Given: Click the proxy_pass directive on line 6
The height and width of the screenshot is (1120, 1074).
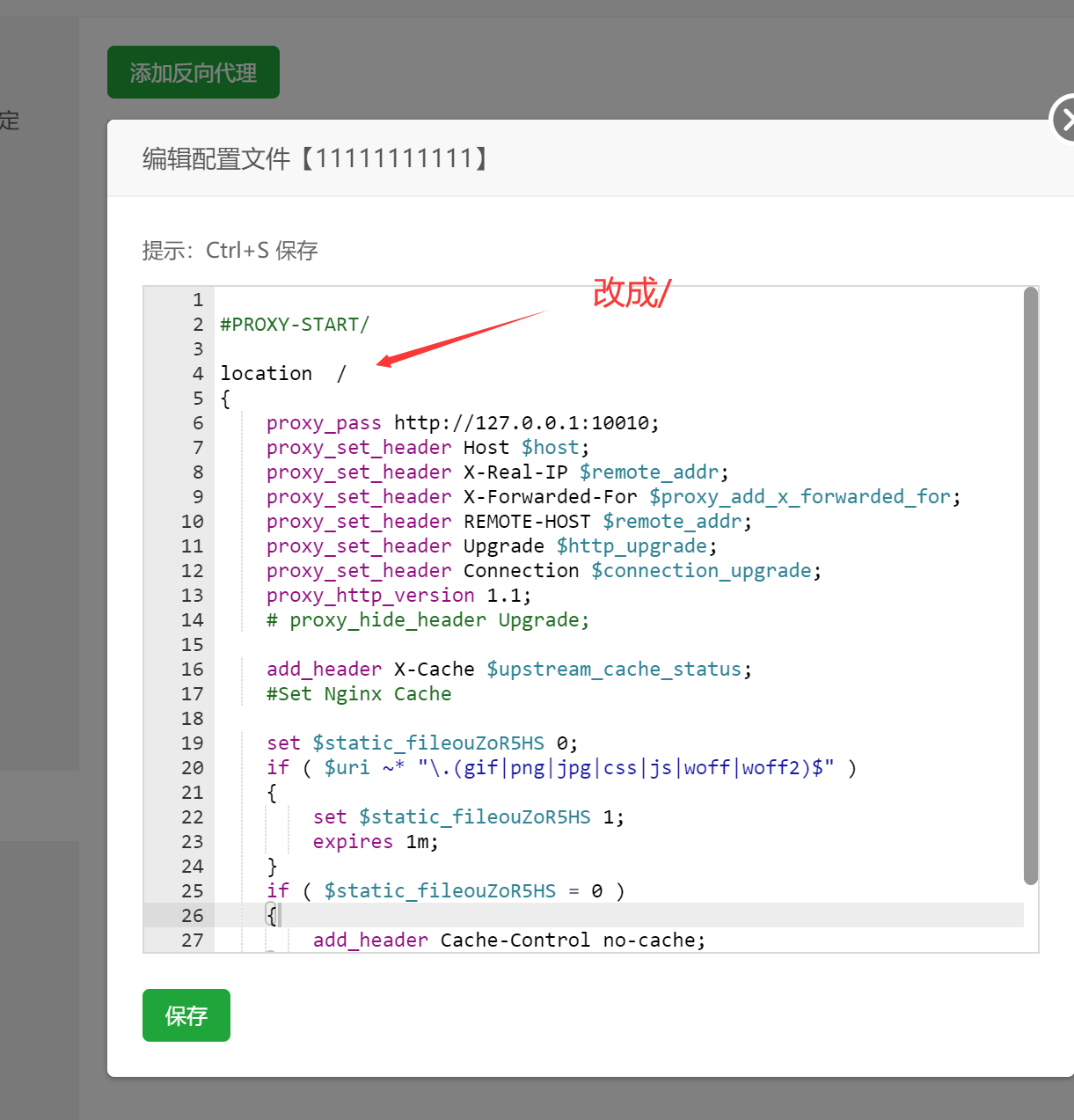Looking at the screenshot, I should [x=324, y=423].
